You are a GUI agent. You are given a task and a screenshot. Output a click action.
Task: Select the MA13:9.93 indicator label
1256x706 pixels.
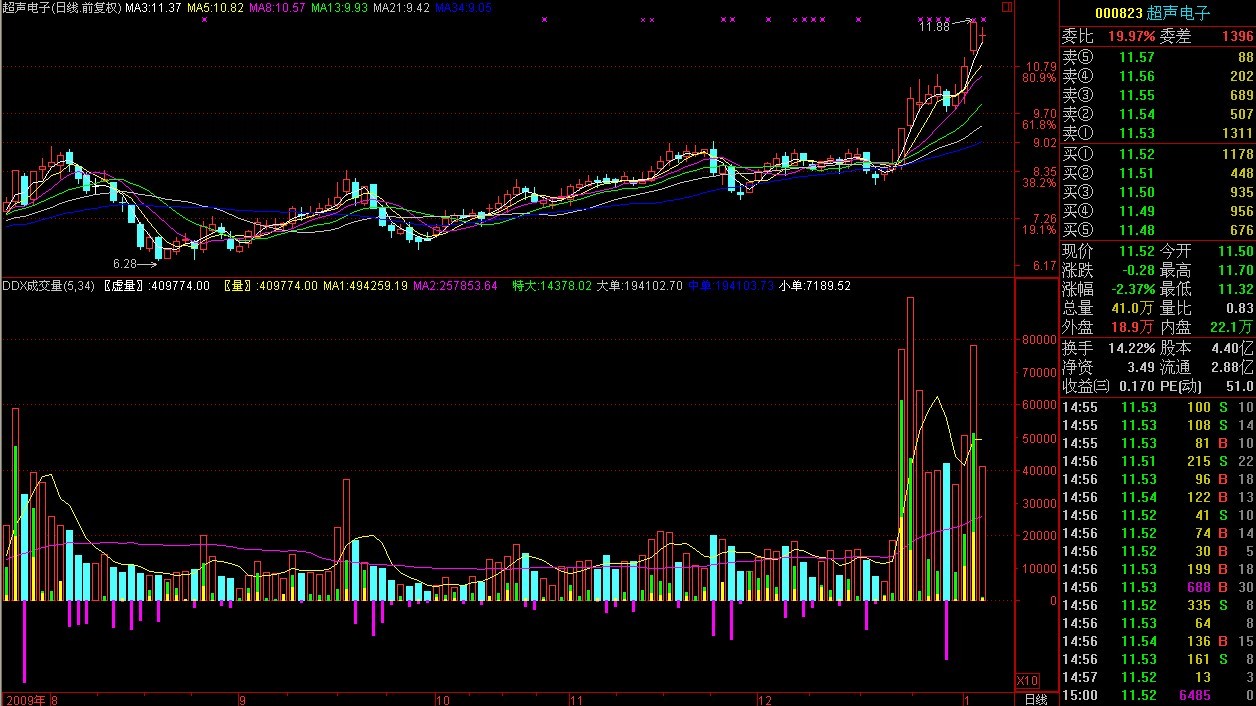click(x=339, y=8)
